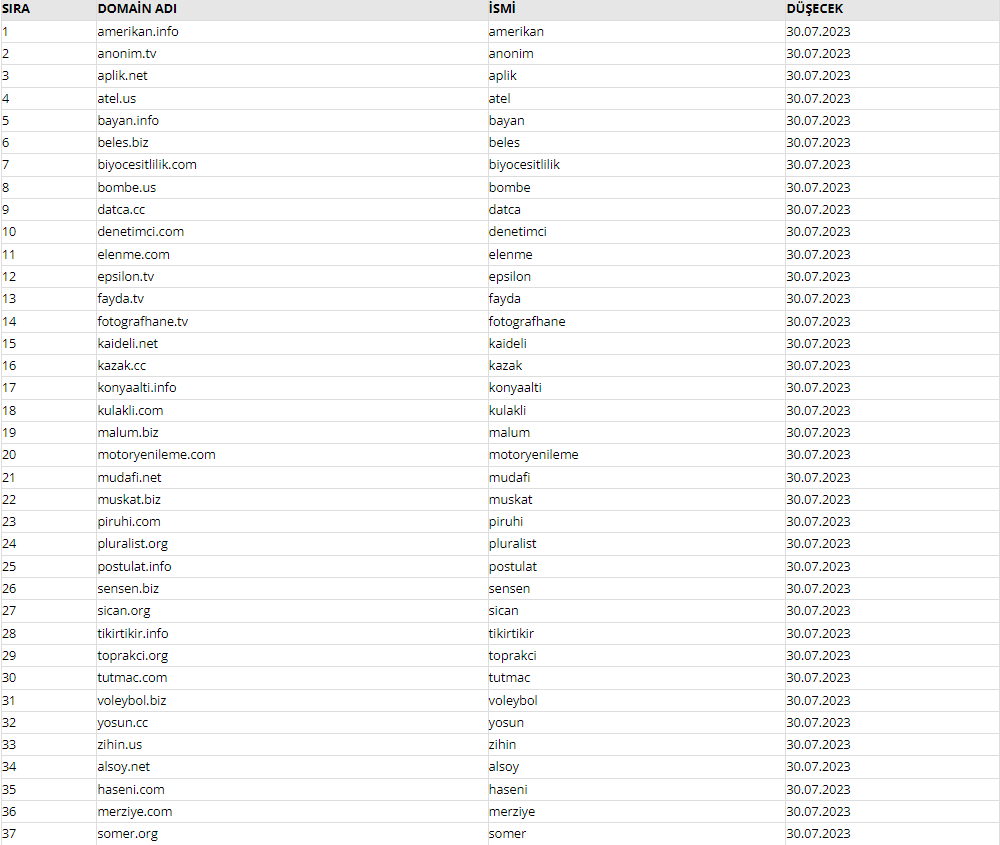Select the İSMİ column header

502,9
